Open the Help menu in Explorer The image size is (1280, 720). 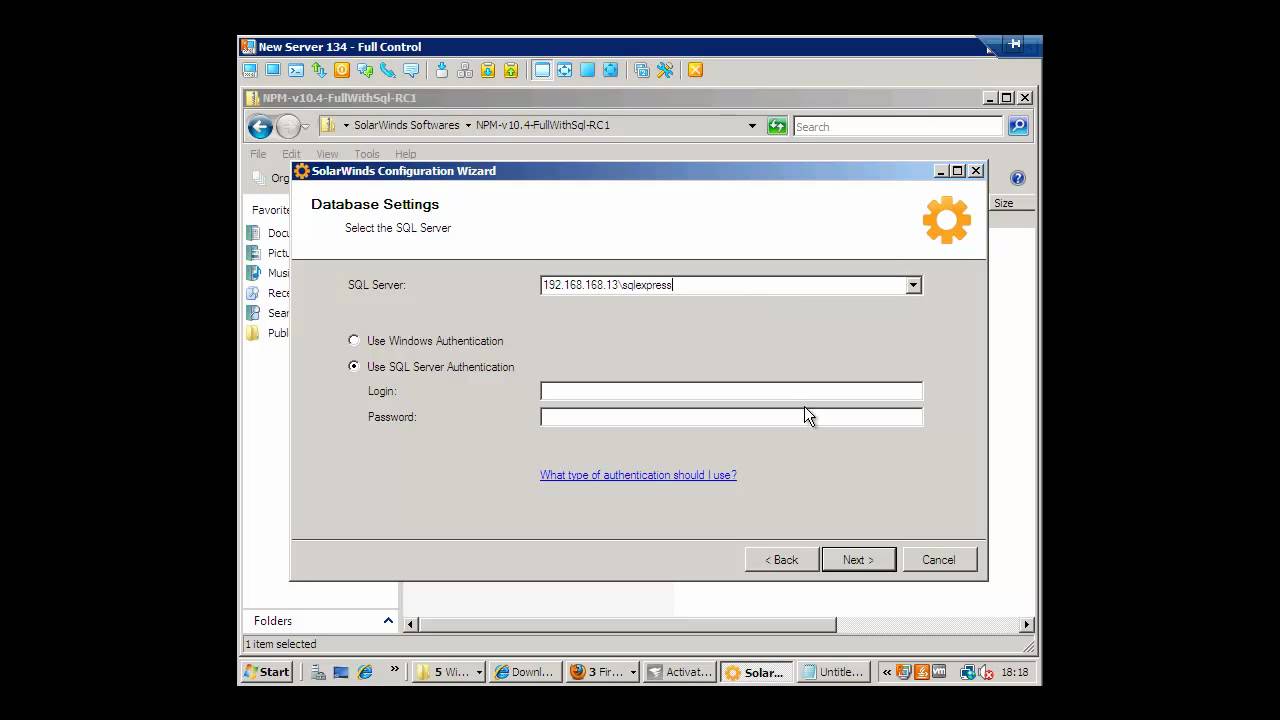[405, 154]
